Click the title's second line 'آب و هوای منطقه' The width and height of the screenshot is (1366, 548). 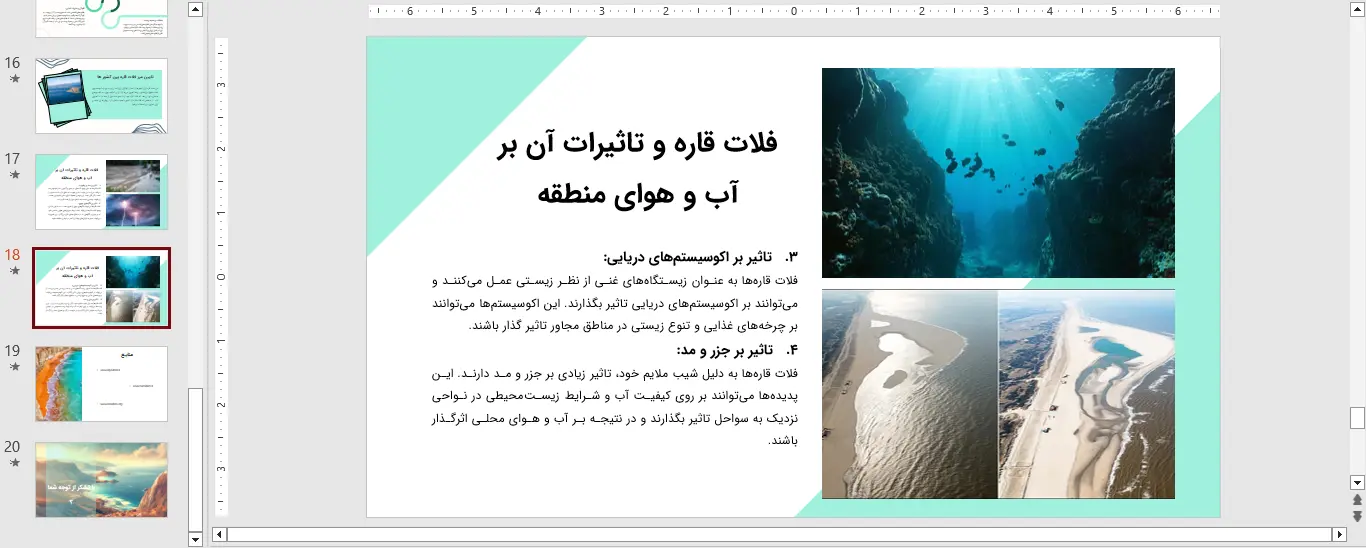coord(637,193)
